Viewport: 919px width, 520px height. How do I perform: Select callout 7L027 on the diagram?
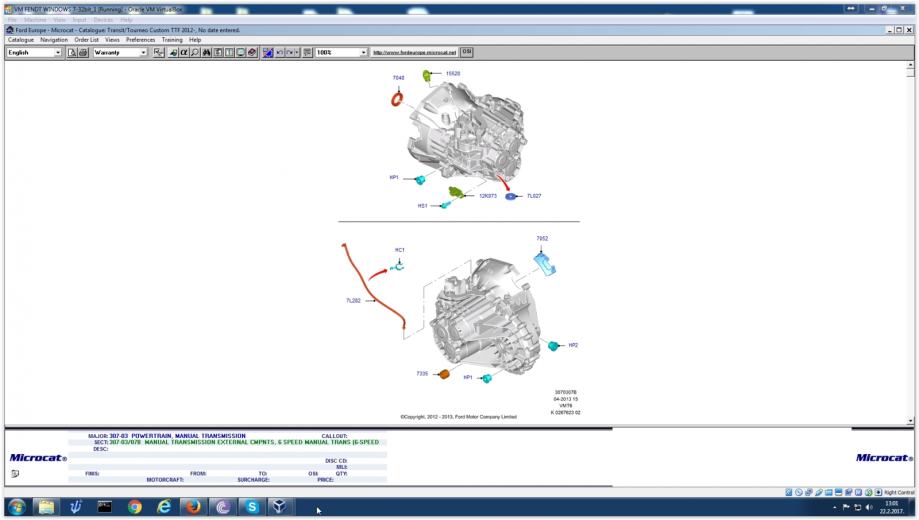(x=534, y=196)
